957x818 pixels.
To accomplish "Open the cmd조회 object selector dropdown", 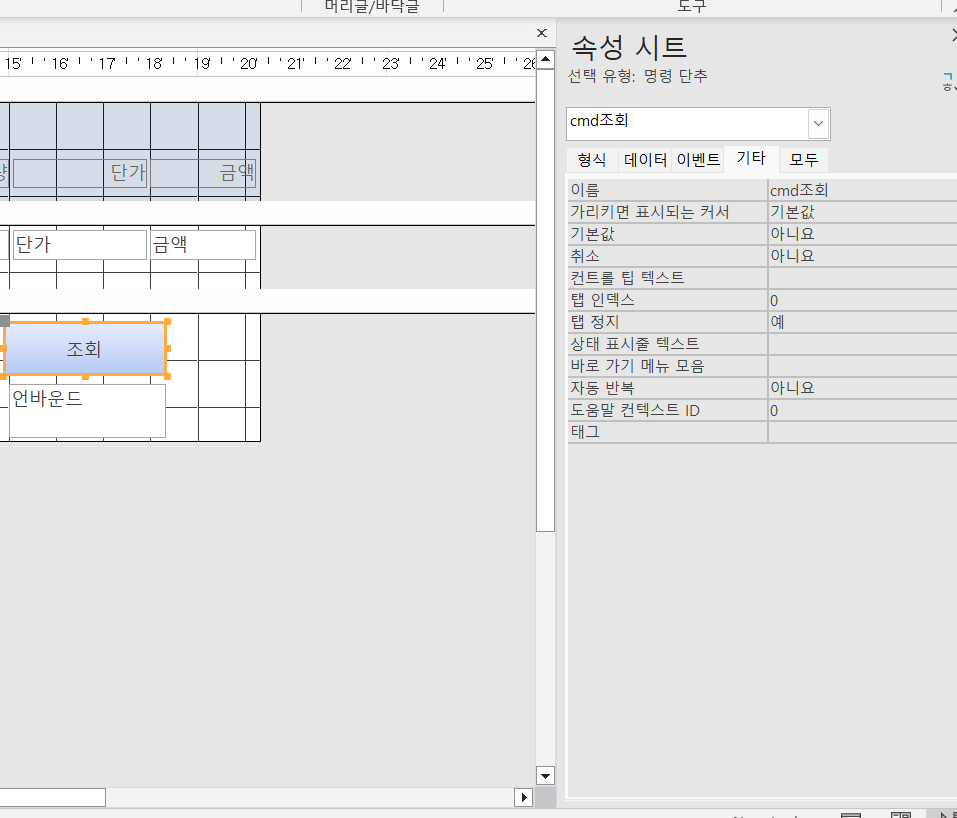I will 818,124.
